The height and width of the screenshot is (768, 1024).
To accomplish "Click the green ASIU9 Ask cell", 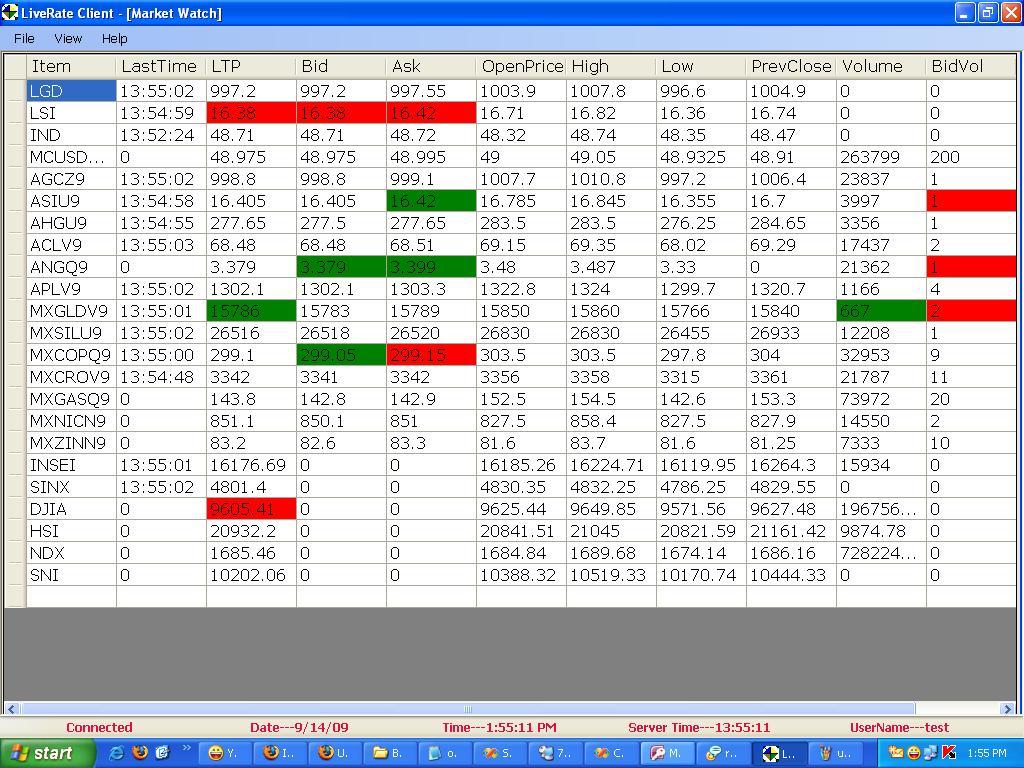I will tap(430, 201).
